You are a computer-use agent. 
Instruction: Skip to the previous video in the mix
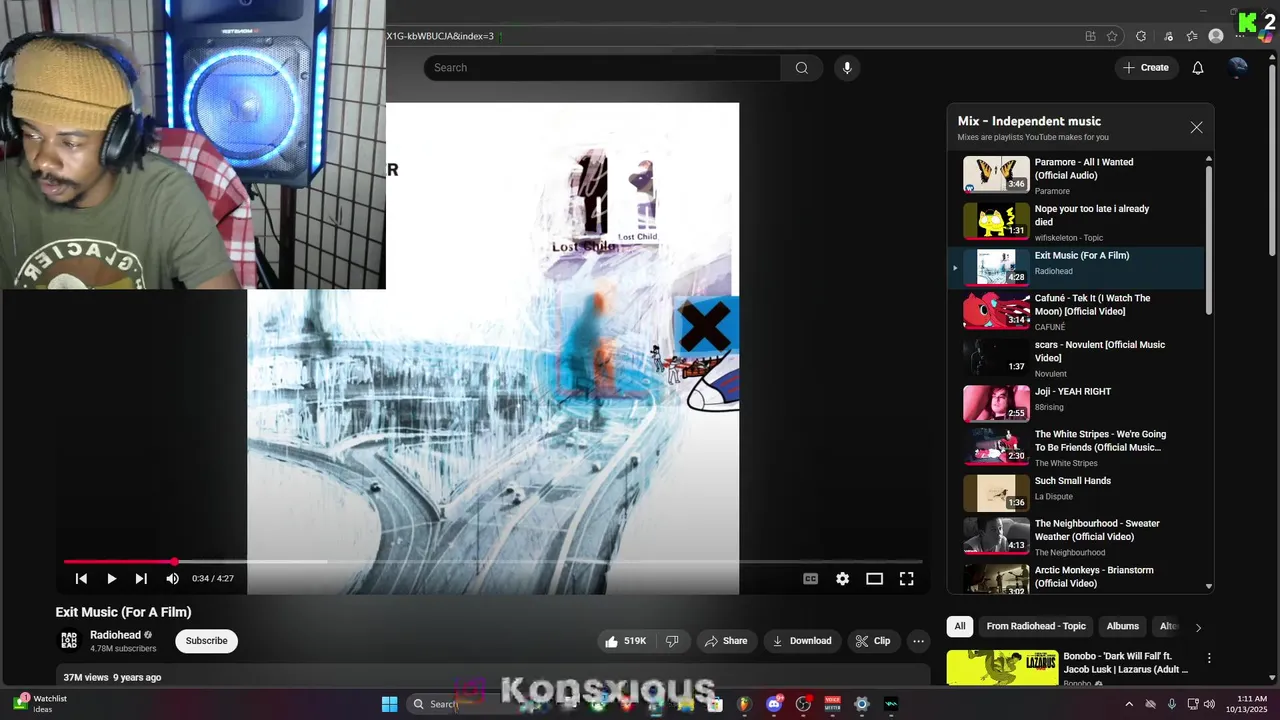point(81,578)
